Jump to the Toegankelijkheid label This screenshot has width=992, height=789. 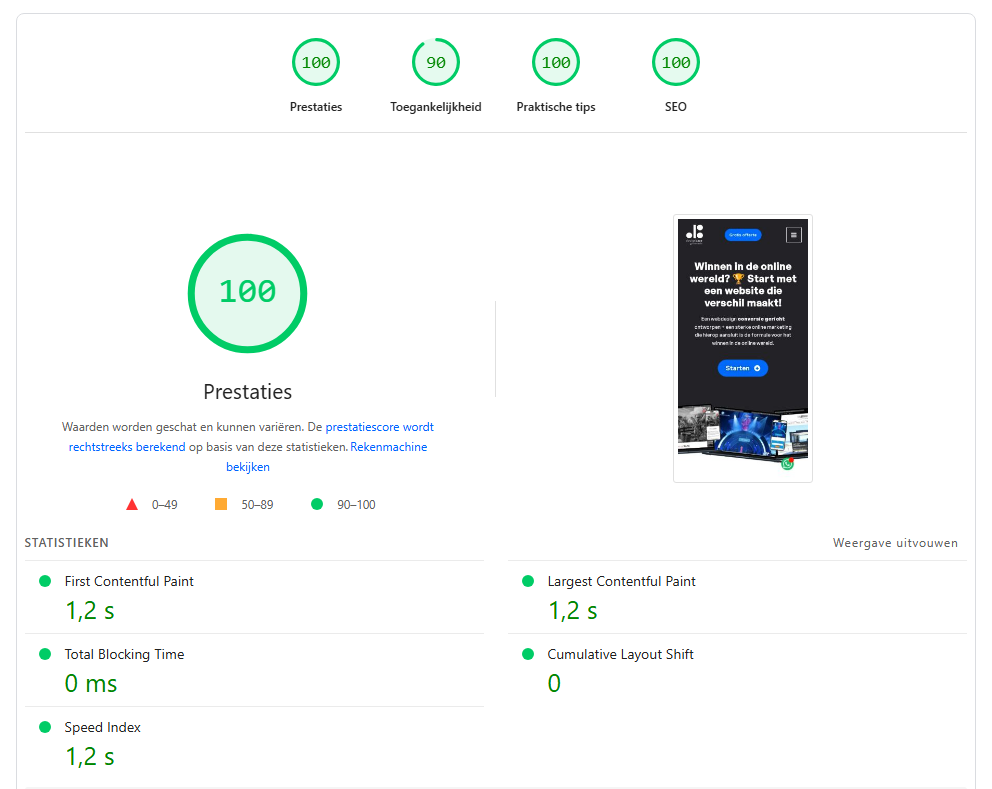436,107
